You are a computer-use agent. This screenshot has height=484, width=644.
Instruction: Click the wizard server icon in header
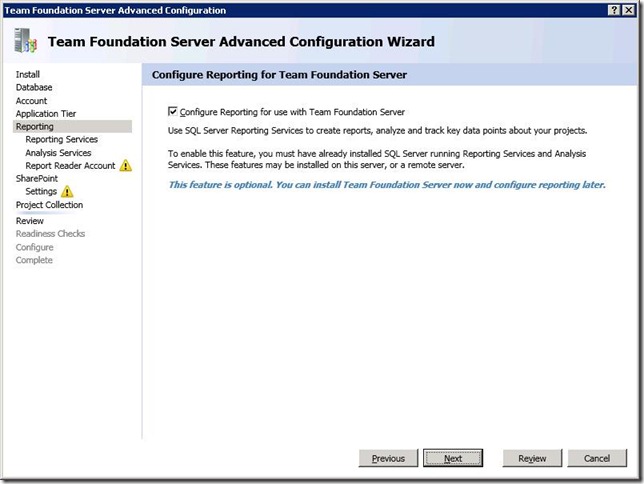coord(25,41)
